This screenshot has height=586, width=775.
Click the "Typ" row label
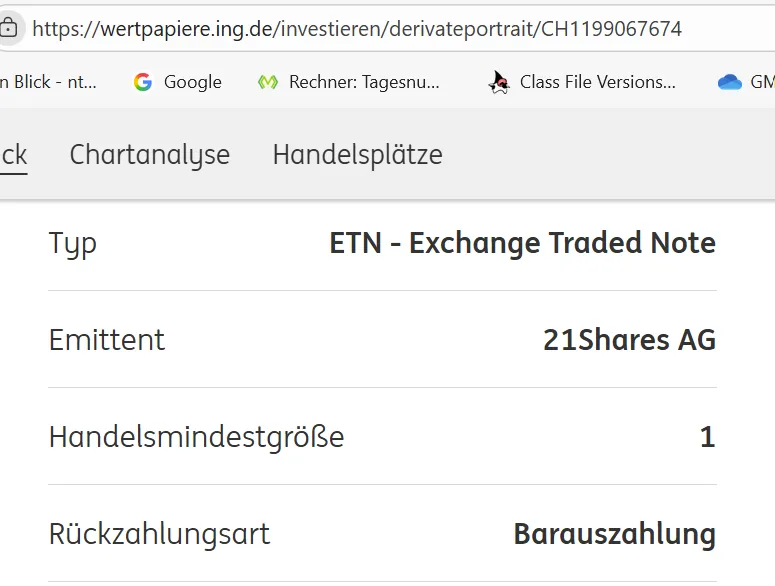[72, 243]
